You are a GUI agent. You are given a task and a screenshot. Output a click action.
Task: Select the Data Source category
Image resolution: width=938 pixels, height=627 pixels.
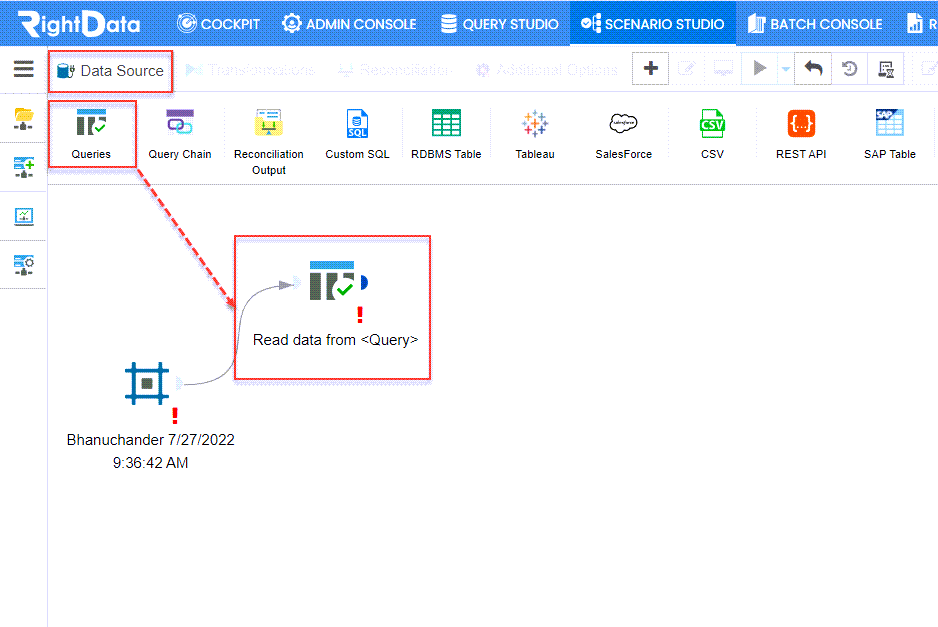click(110, 71)
